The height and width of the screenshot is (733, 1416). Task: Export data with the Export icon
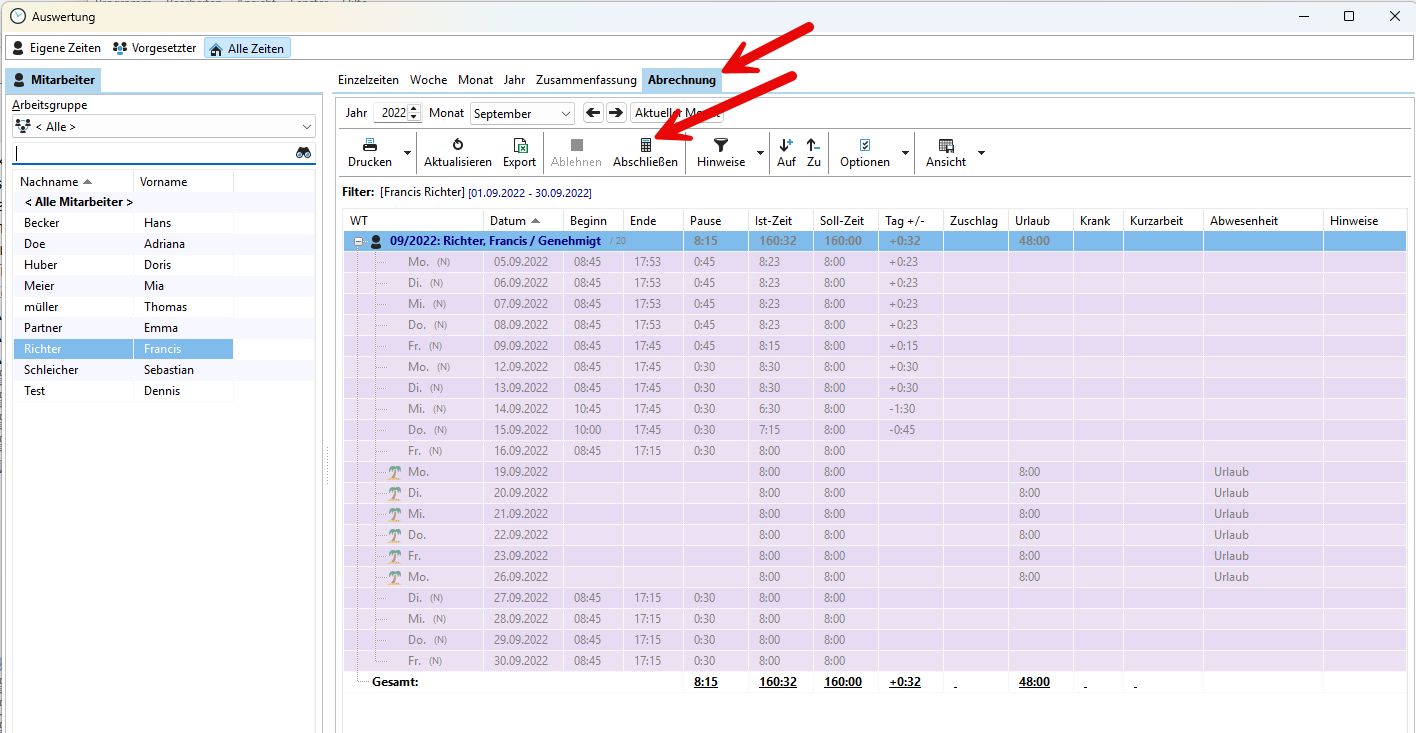point(519,146)
